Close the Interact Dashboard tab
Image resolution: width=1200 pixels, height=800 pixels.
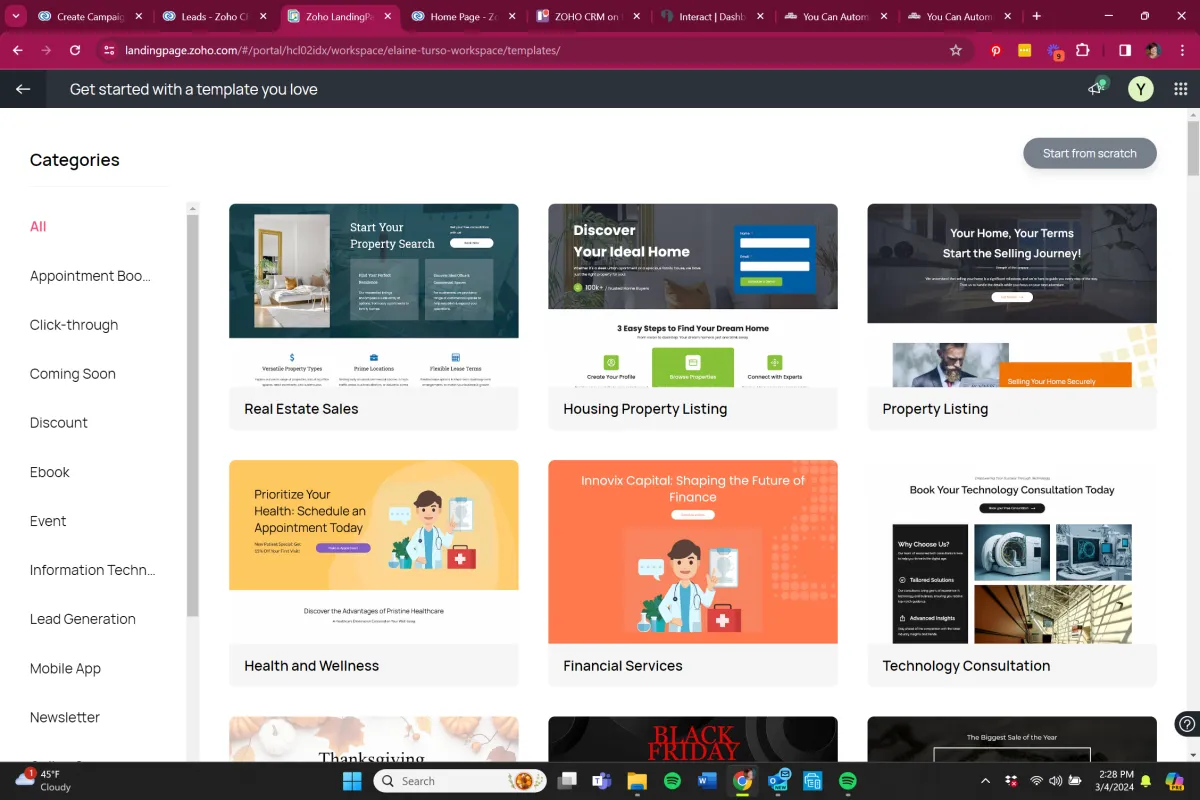click(x=761, y=16)
